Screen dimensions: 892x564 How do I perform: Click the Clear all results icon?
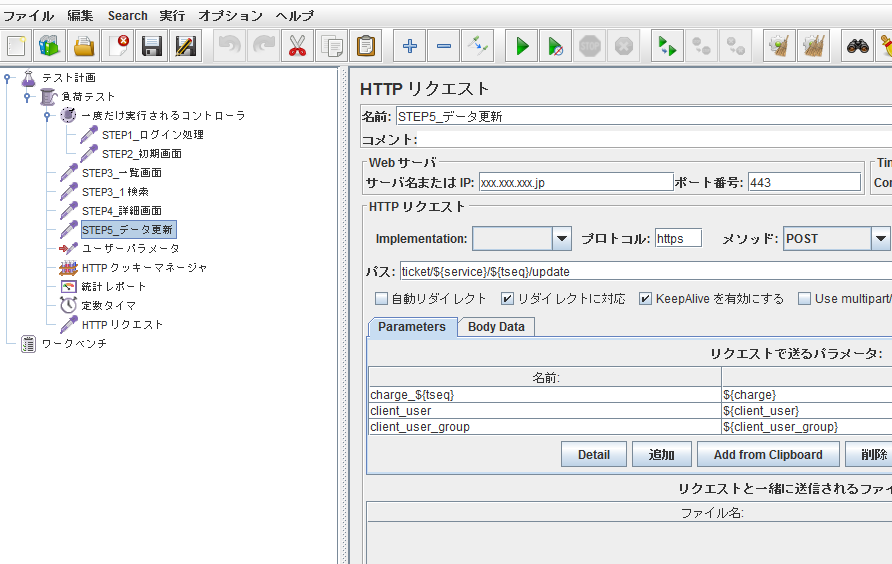click(x=813, y=46)
